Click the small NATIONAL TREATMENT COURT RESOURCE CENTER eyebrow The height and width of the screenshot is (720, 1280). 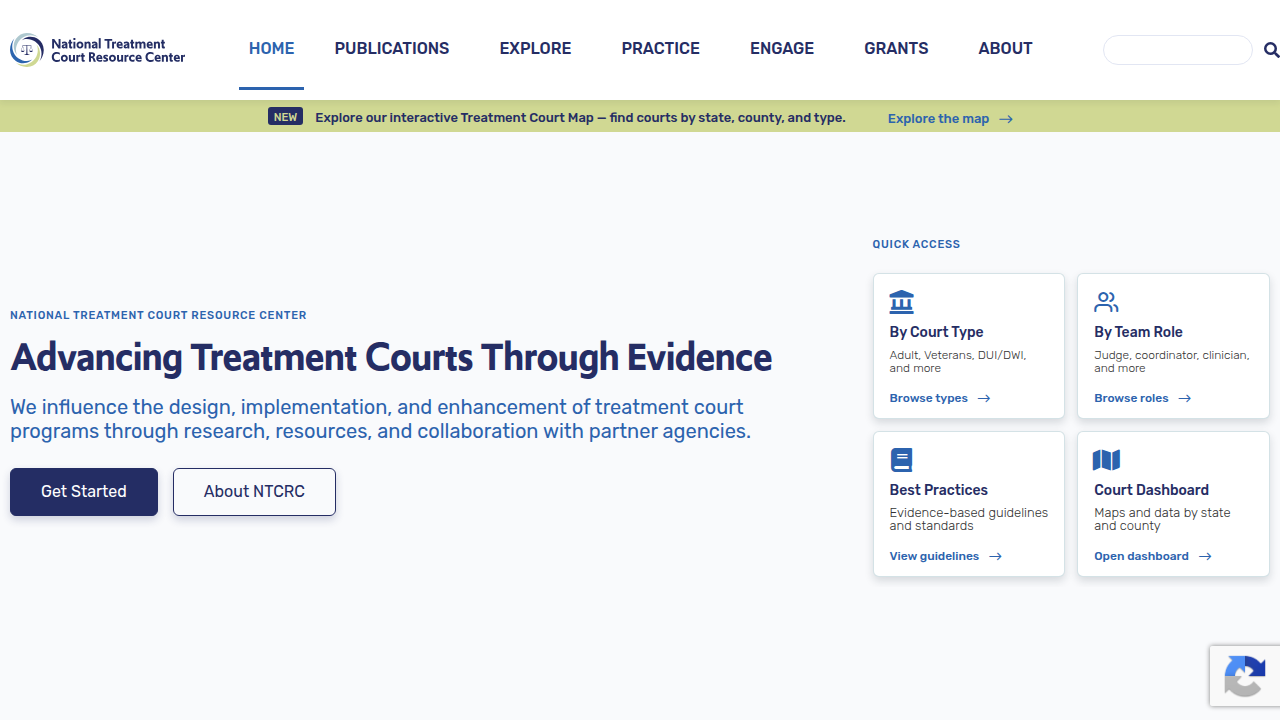point(158,315)
